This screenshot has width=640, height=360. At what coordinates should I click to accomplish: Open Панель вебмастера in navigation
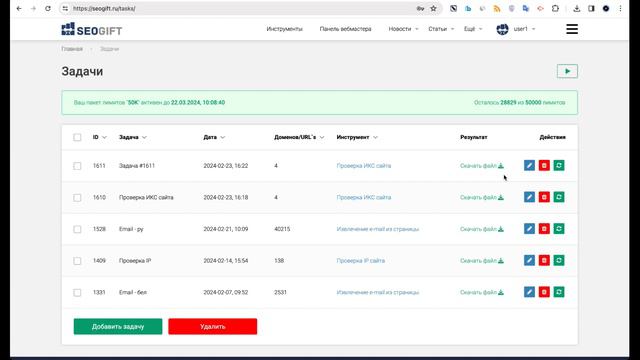pyautogui.click(x=345, y=29)
